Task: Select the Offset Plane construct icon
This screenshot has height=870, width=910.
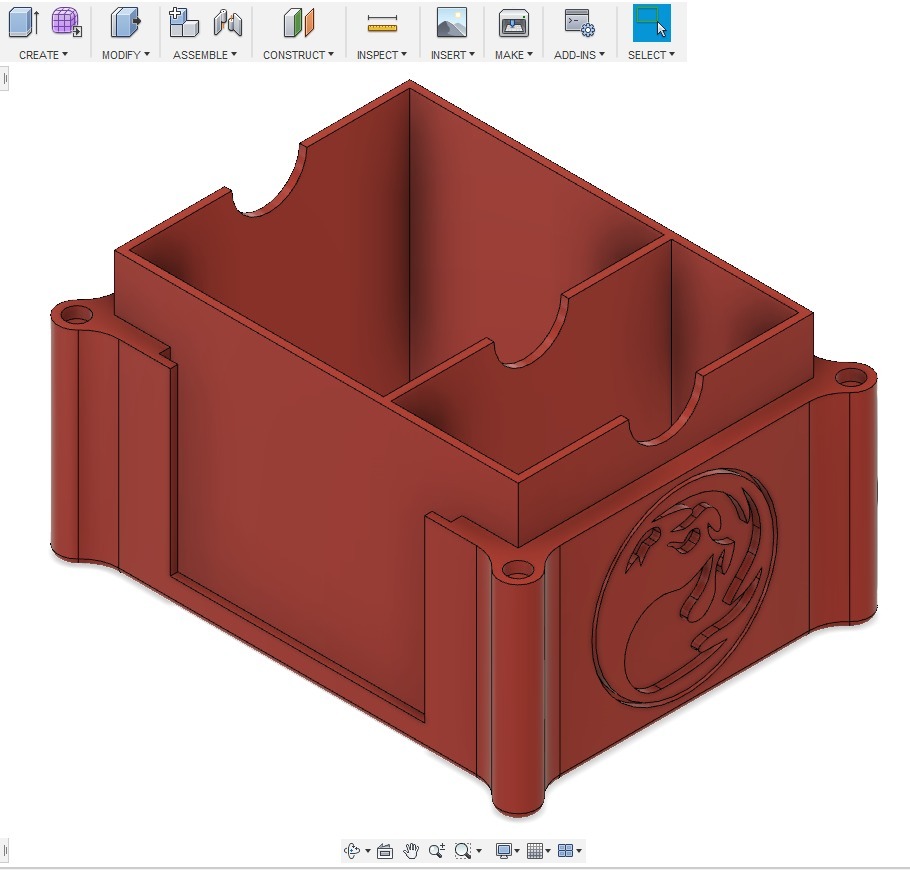Action: coord(298,22)
